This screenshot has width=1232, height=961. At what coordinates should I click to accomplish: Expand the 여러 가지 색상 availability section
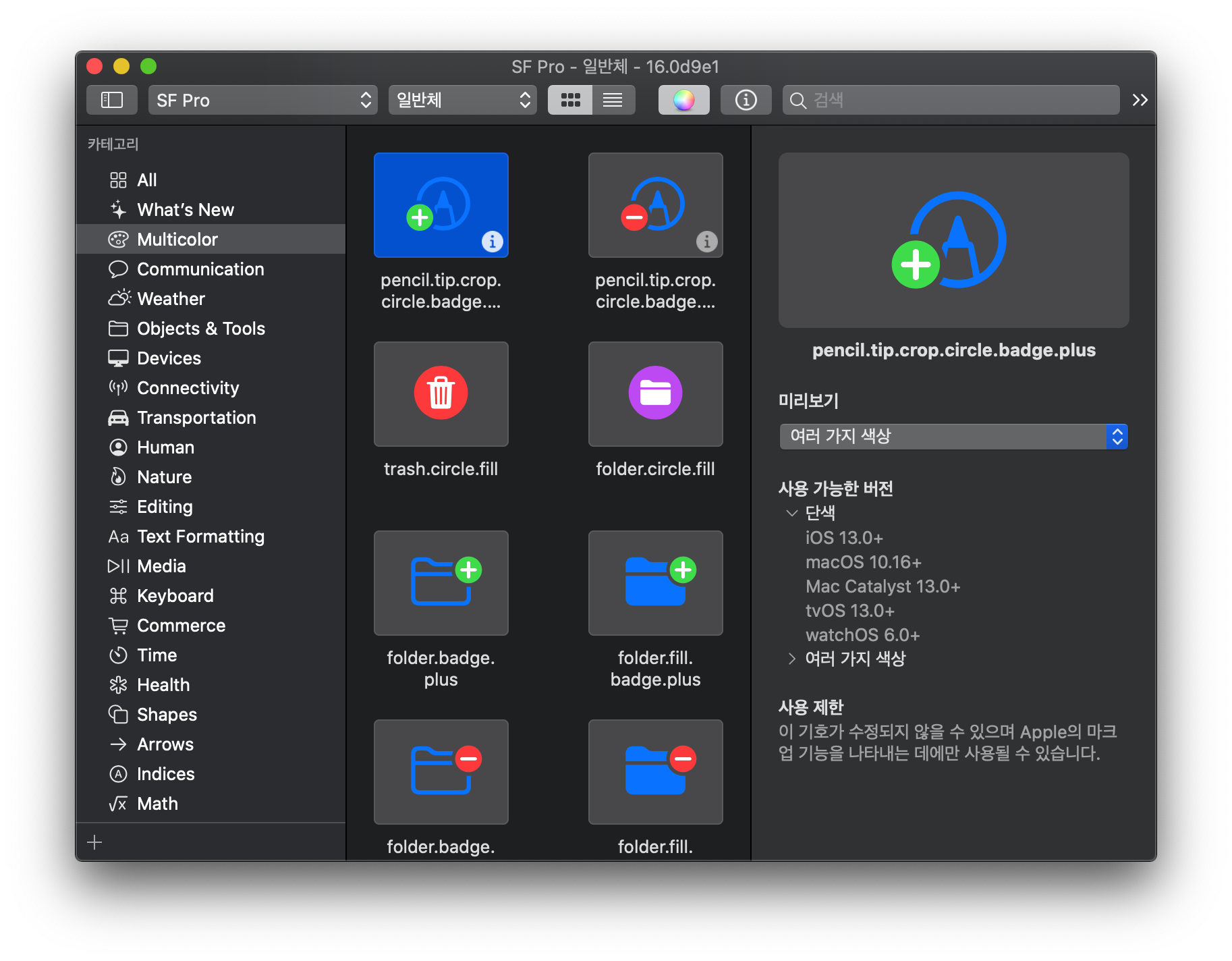click(x=792, y=659)
